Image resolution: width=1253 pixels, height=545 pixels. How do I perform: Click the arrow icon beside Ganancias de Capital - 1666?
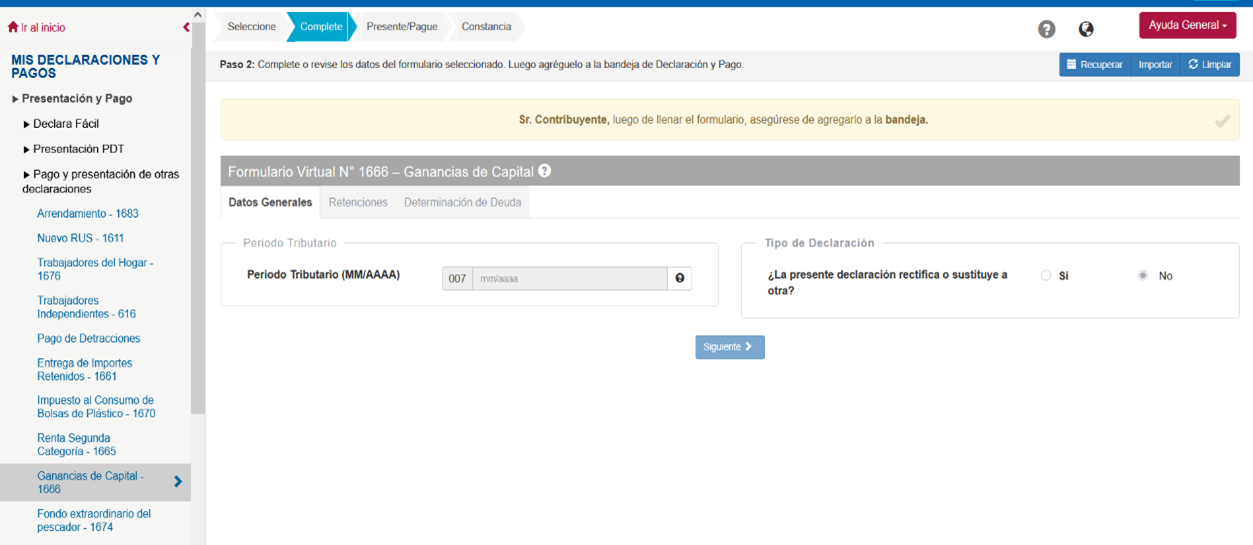click(178, 482)
